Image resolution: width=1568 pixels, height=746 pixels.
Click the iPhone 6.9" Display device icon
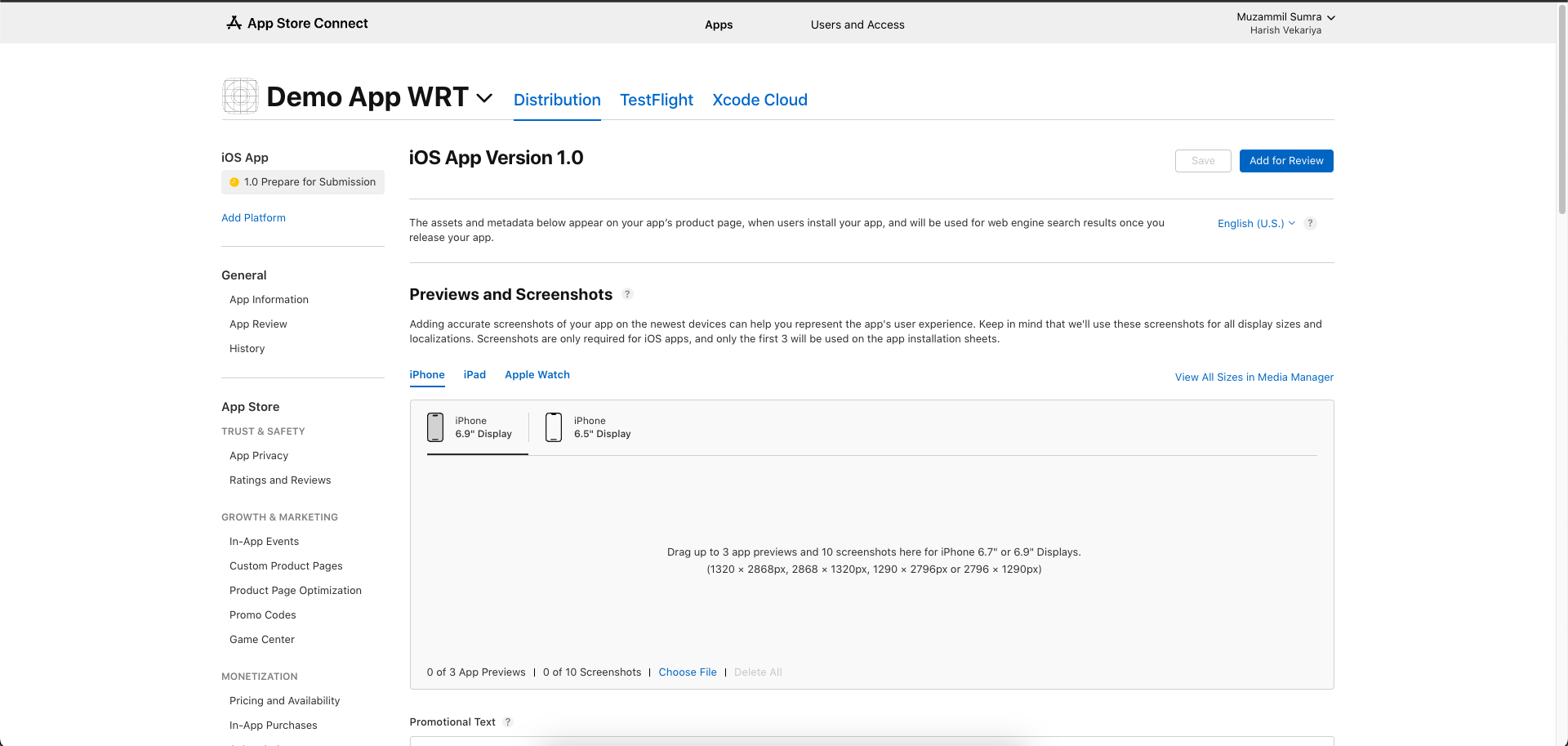coord(435,427)
